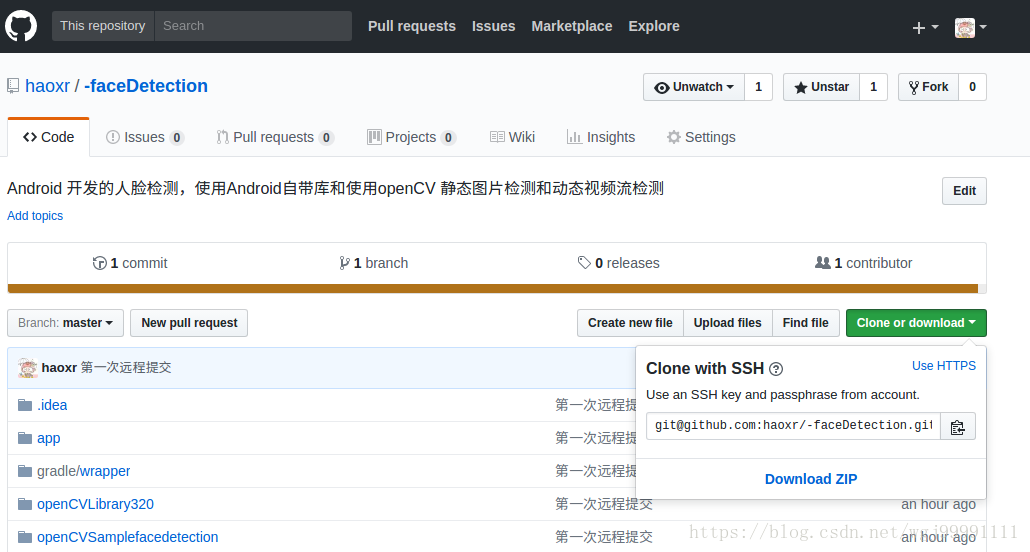1030x552 pixels.
Task: Switch to Use HTTPS clone option
Action: click(944, 366)
